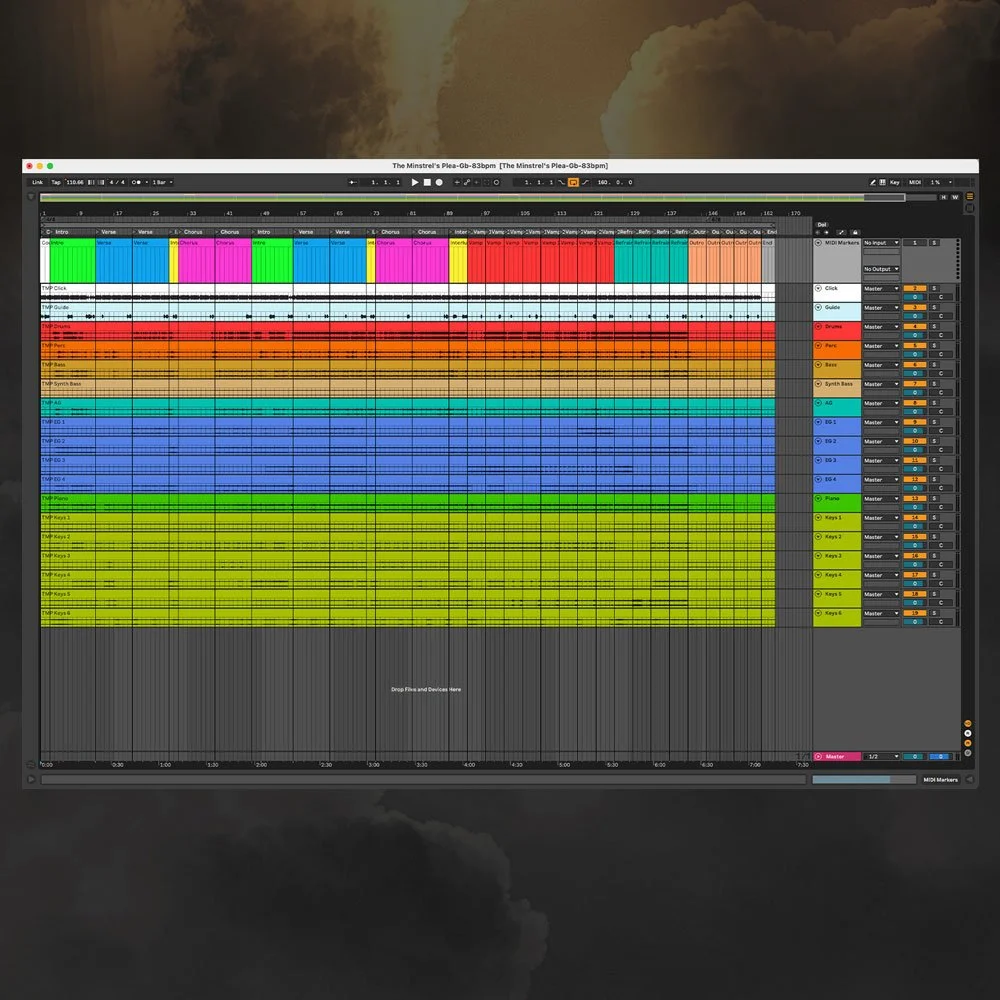Open the No Input routing dropdown
1000x1000 pixels.
(x=881, y=242)
